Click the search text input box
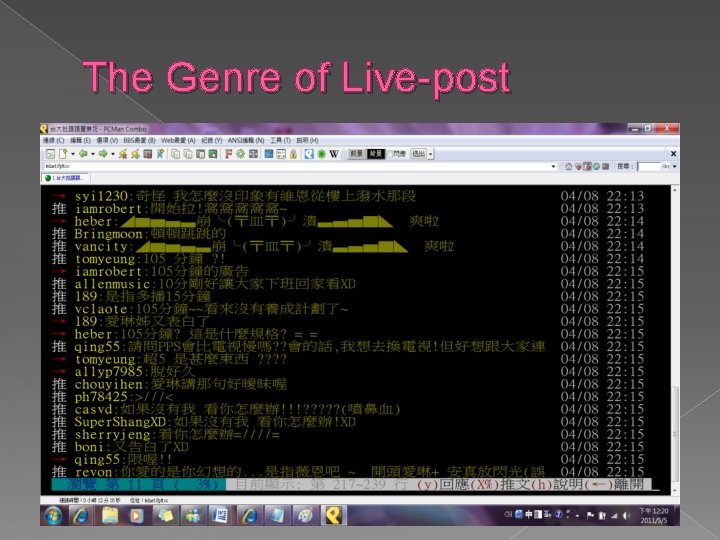This screenshot has height=540, width=720. [x=649, y=166]
